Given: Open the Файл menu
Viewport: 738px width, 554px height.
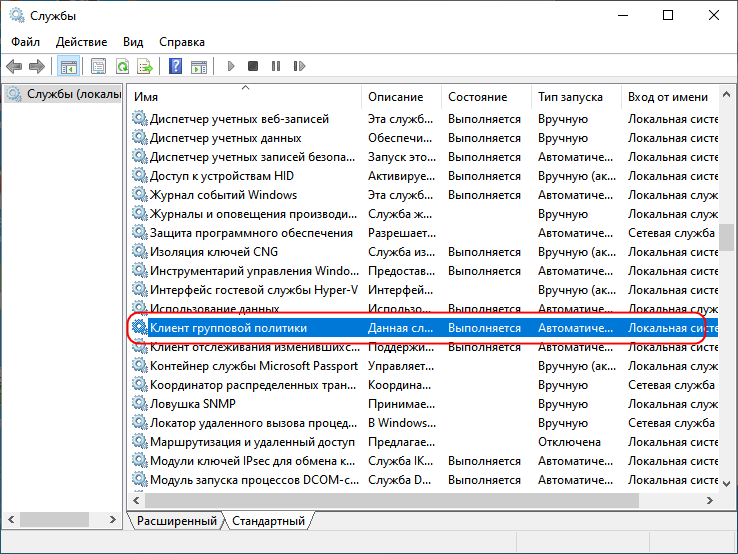Looking at the screenshot, I should click(26, 42).
